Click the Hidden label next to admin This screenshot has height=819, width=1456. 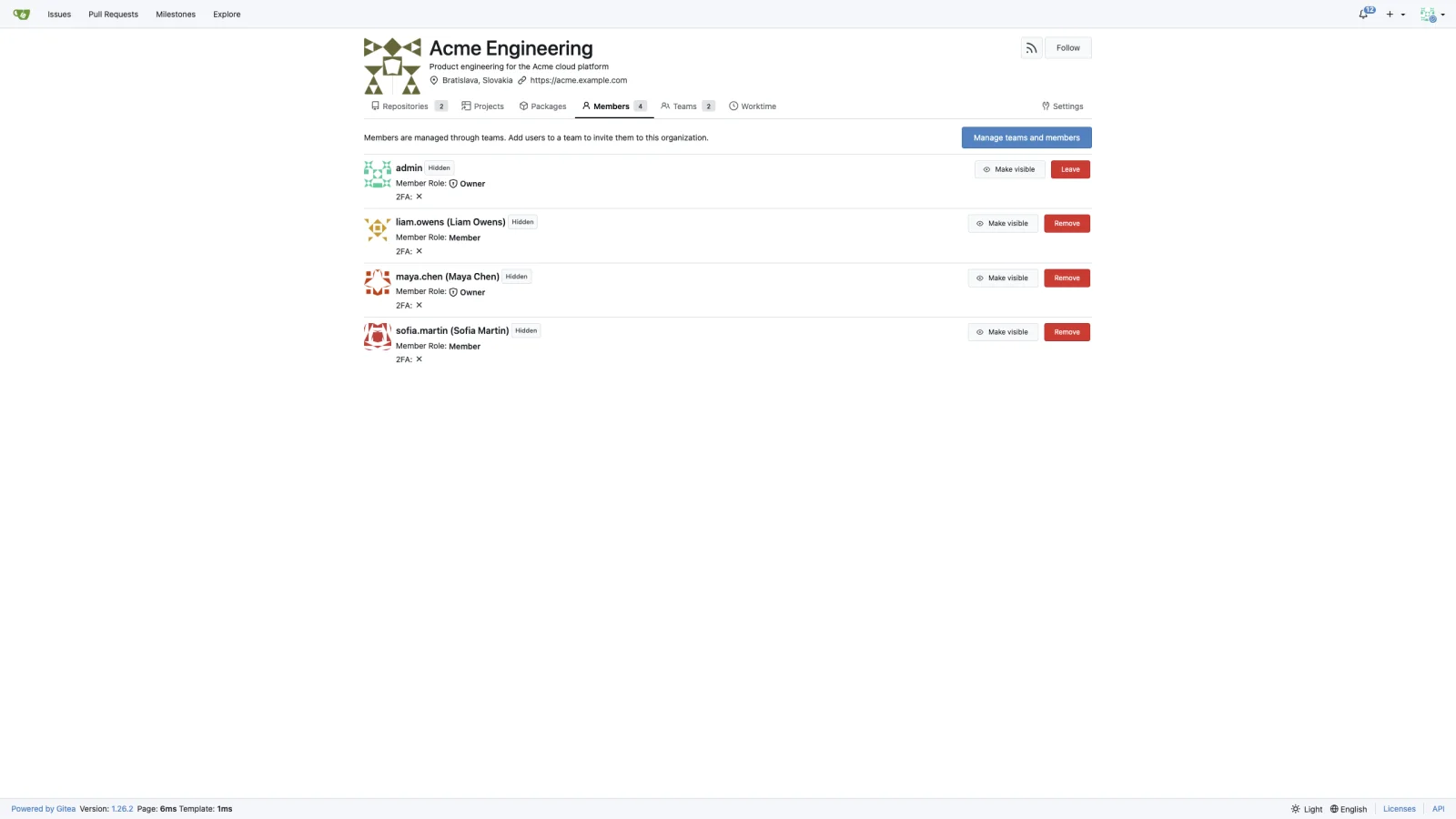(x=440, y=168)
